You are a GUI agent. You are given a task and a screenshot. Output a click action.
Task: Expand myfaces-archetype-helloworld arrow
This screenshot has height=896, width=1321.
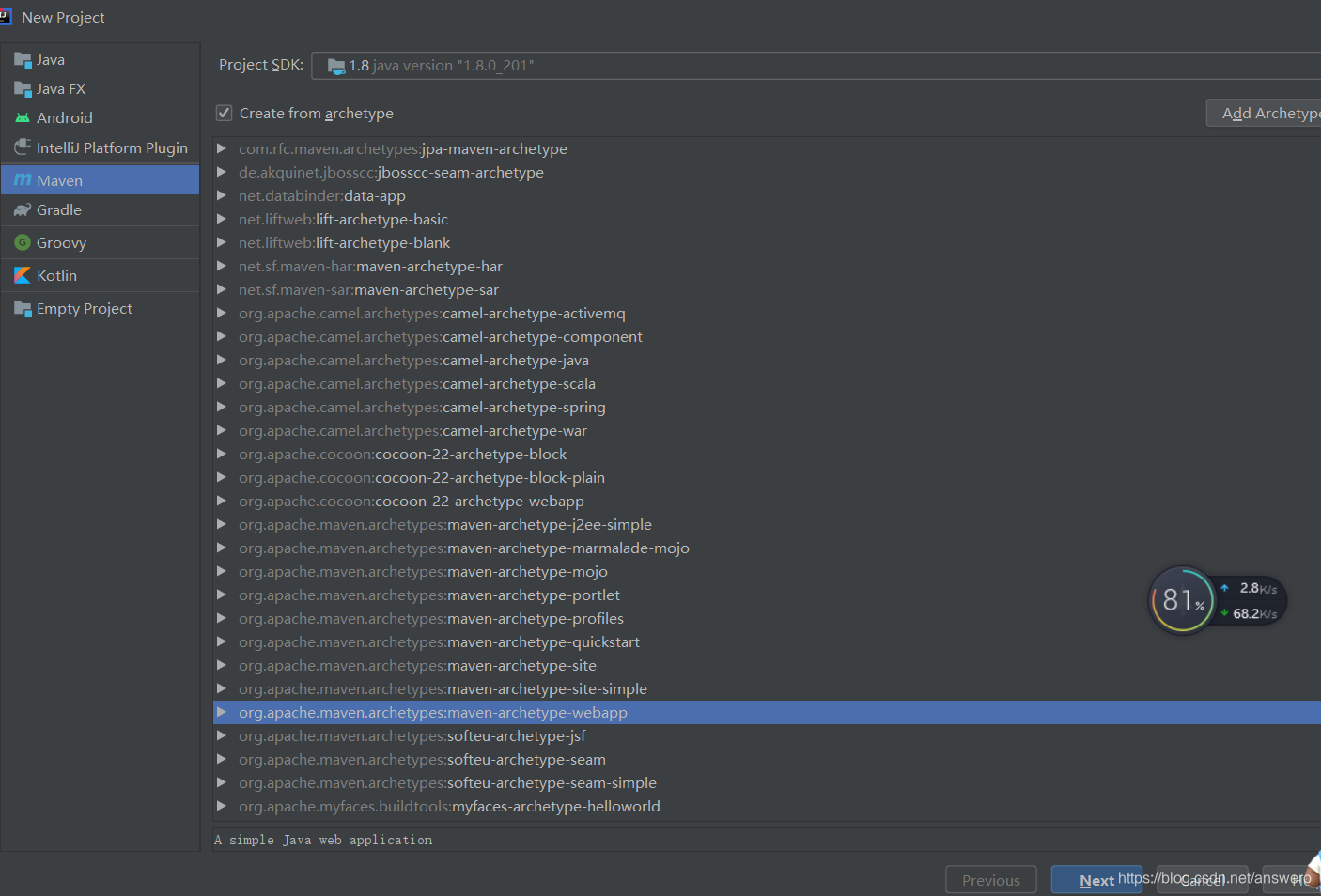(x=222, y=806)
